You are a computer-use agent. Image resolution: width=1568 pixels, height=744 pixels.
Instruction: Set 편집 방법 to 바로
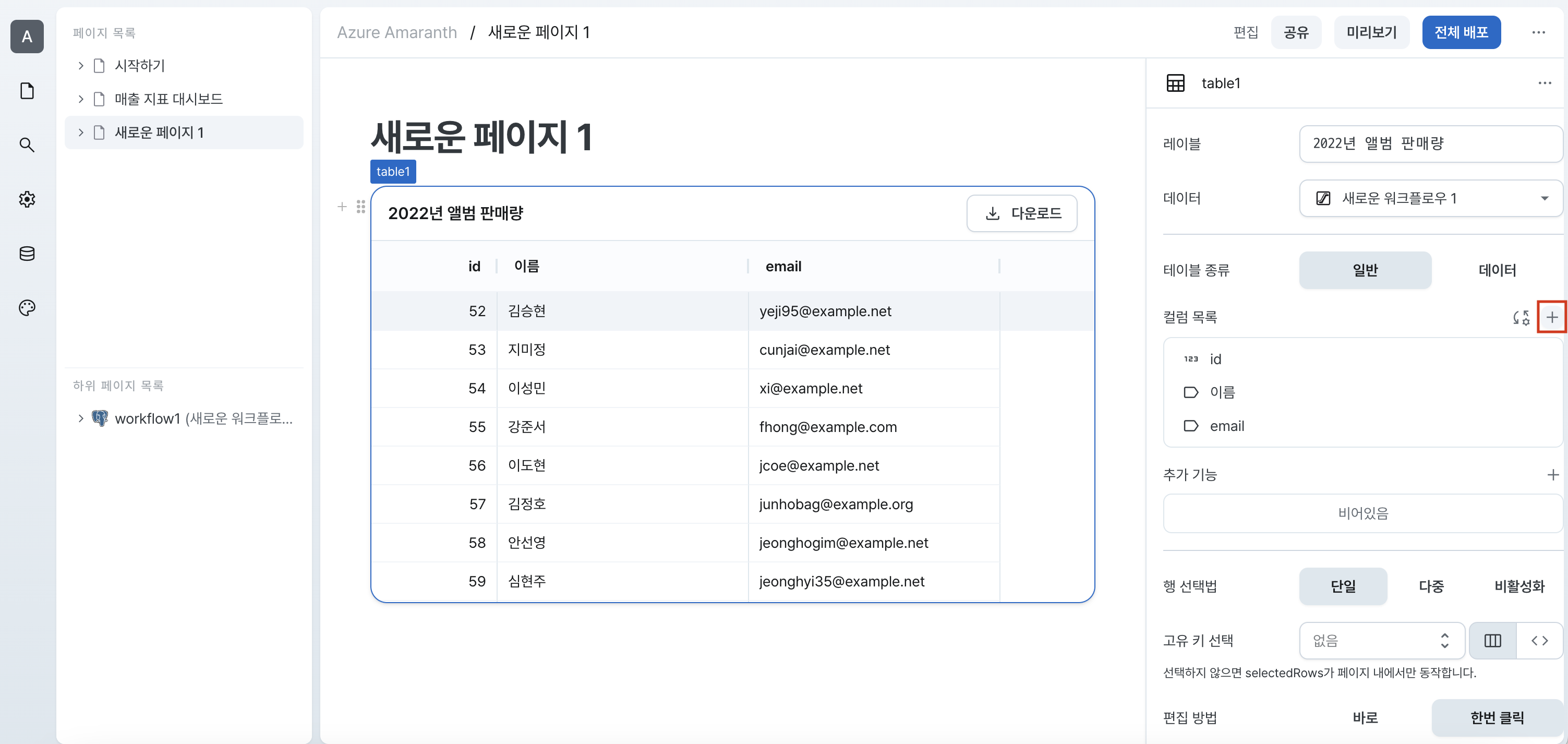(x=1365, y=718)
